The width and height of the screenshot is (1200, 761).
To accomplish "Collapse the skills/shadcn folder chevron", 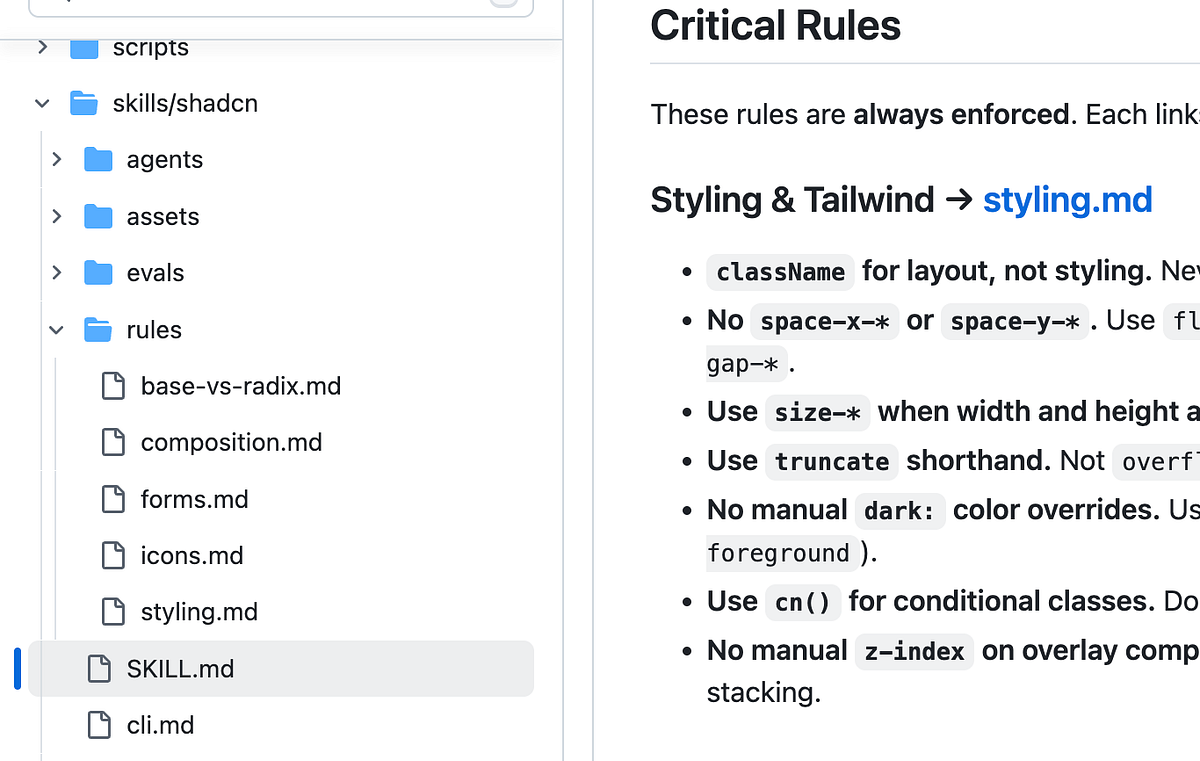I will tap(42, 103).
